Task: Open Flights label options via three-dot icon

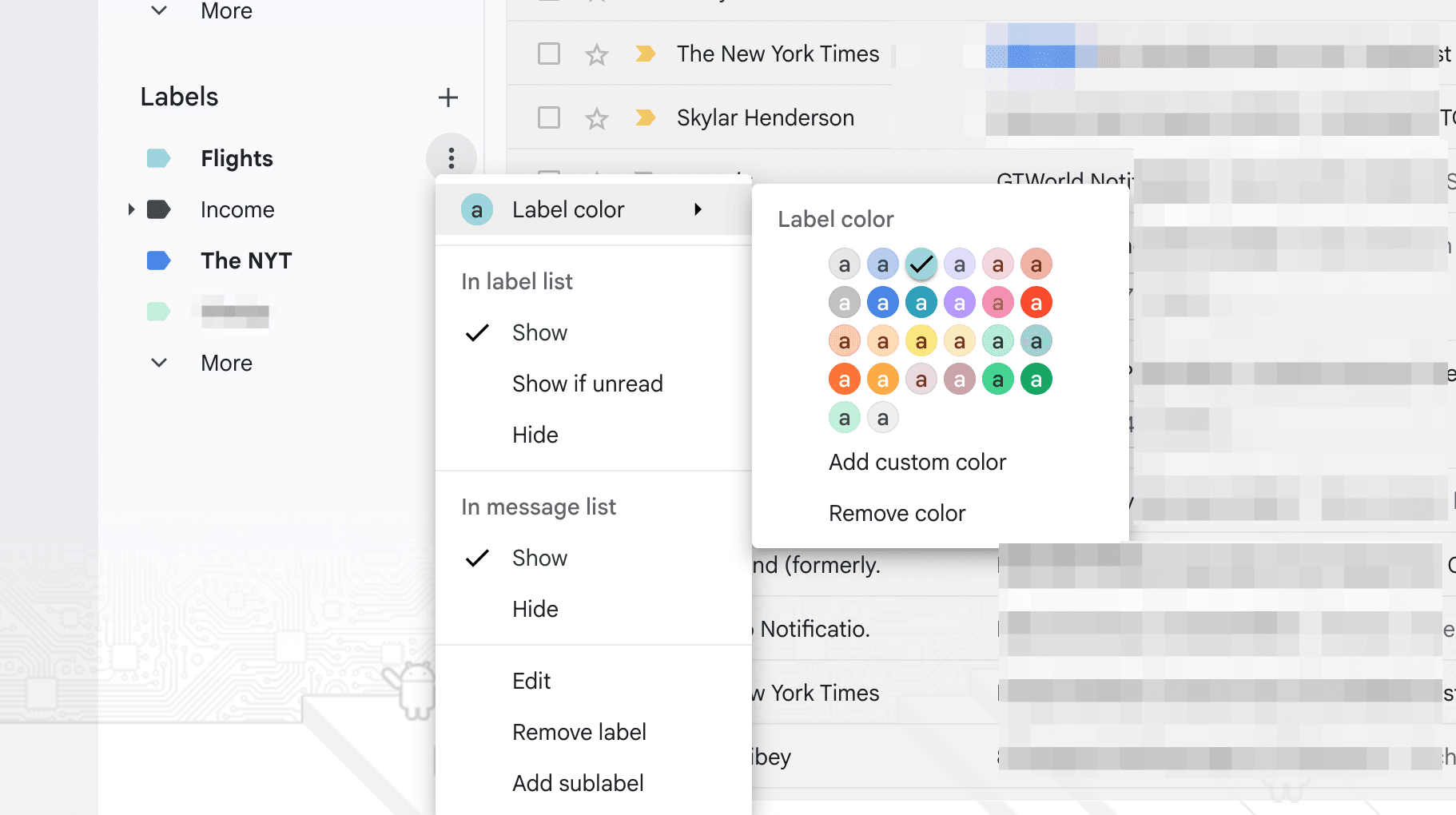Action: [452, 158]
